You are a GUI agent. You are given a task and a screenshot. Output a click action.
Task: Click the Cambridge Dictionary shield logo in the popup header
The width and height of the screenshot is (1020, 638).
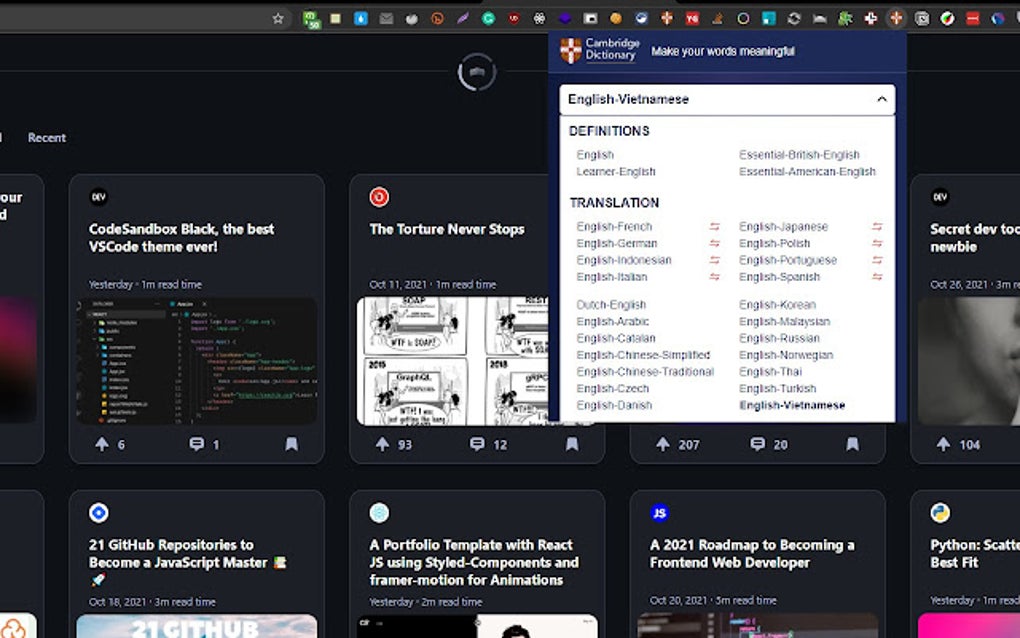(x=570, y=48)
